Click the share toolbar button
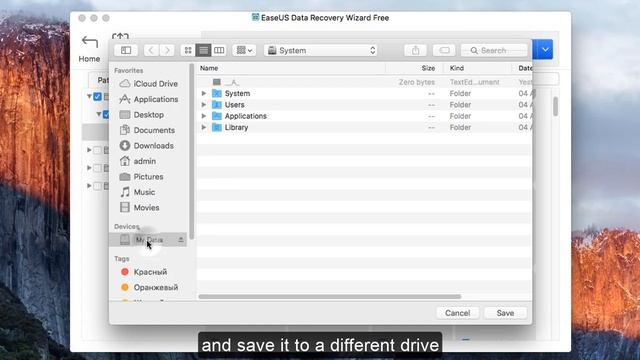This screenshot has width=640, height=360. pos(416,50)
